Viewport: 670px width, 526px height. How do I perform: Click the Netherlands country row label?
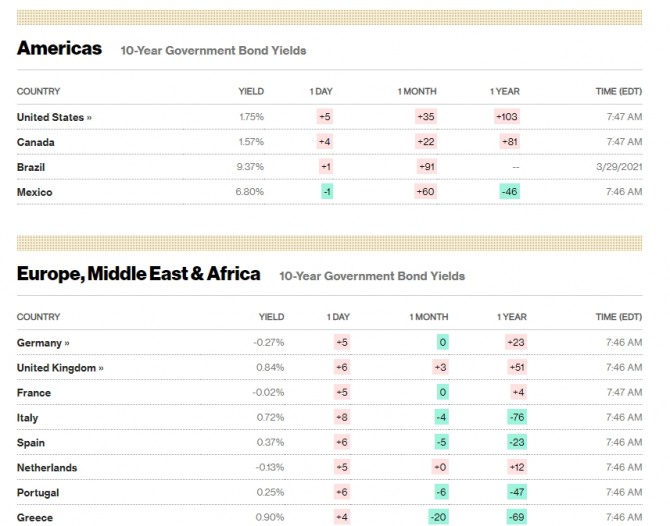(x=47, y=467)
